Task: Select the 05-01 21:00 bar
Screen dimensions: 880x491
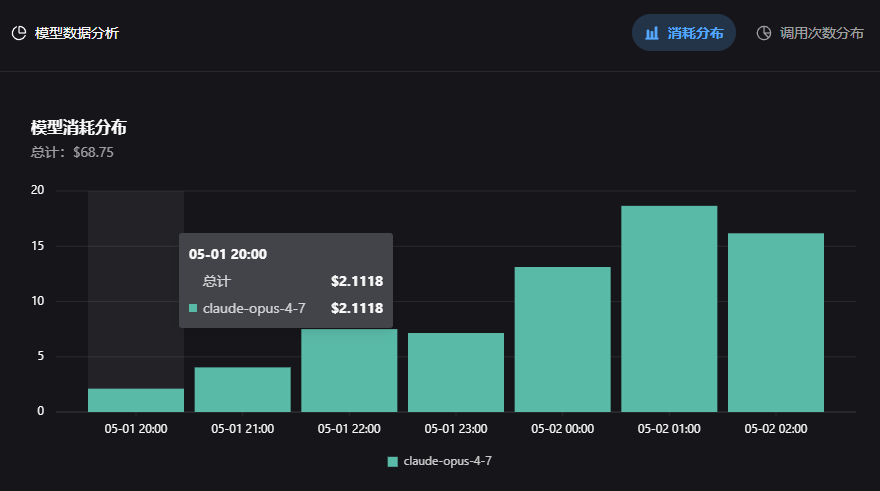Action: tap(242, 389)
